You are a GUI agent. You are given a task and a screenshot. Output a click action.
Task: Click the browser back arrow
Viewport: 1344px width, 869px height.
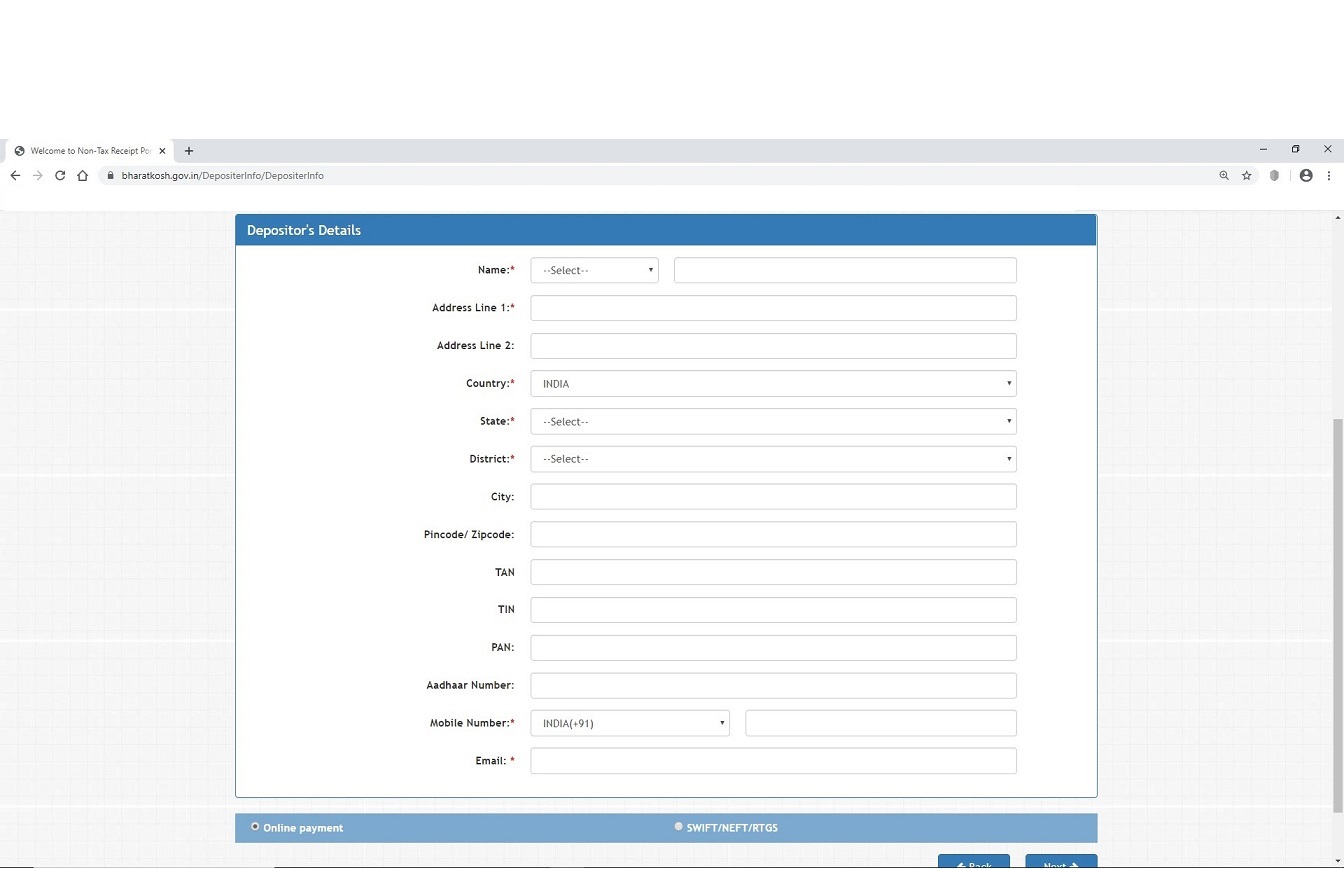click(x=15, y=175)
